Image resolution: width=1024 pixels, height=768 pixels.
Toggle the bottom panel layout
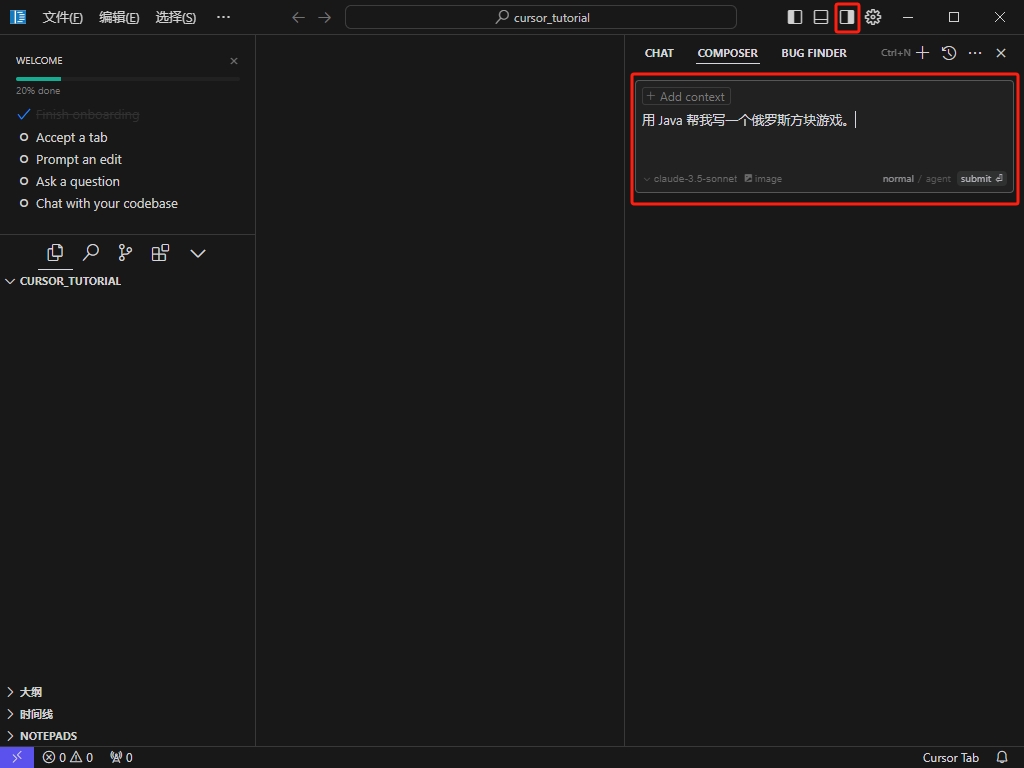click(821, 17)
